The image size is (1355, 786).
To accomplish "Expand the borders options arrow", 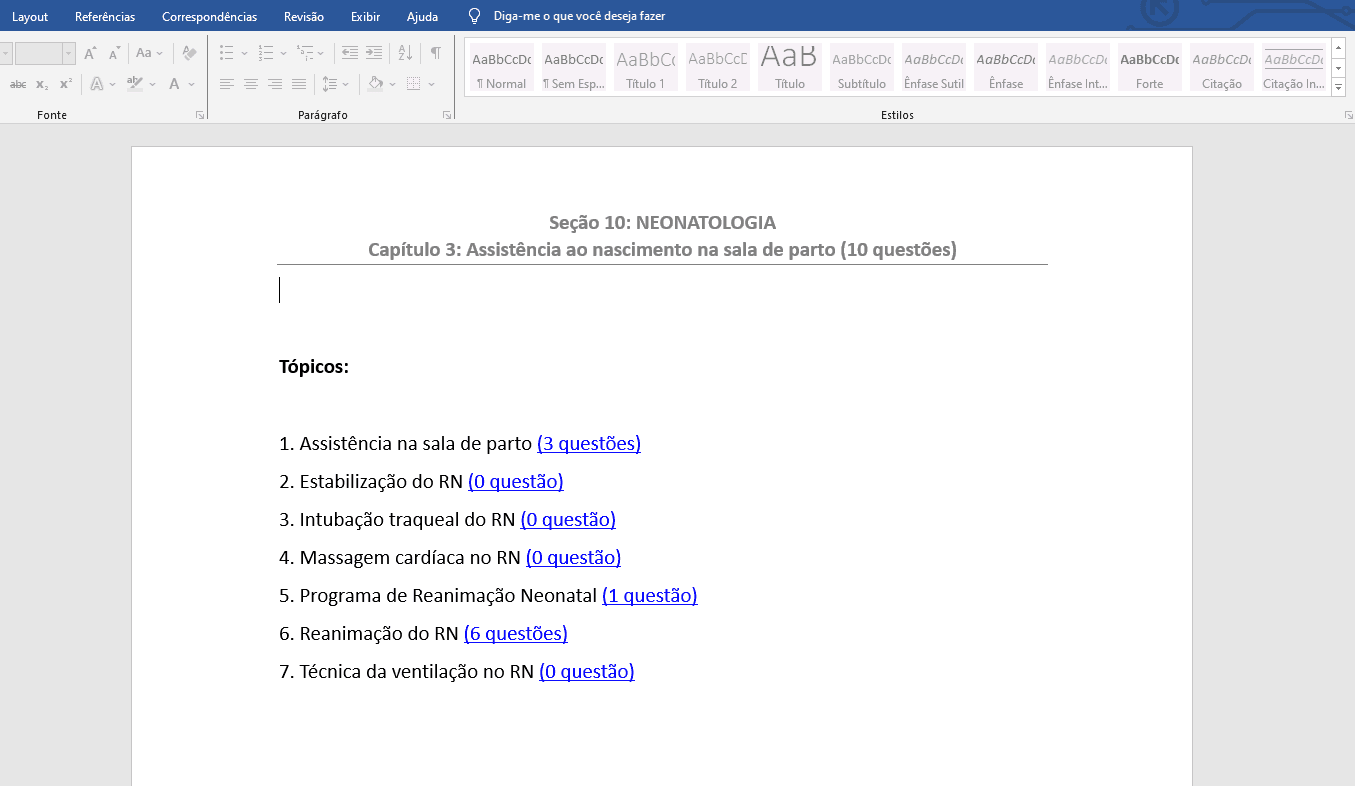I will 431,84.
